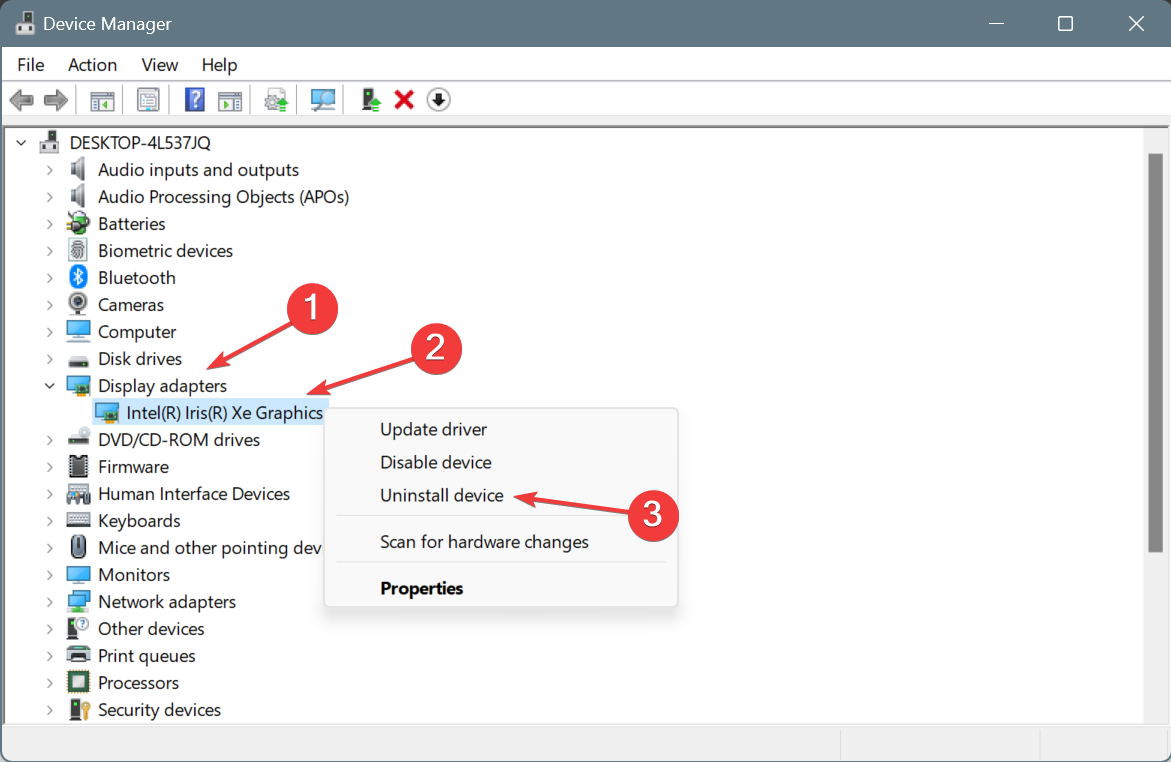
Task: Open the blue Help question-mark toolbar icon
Action: tap(194, 100)
